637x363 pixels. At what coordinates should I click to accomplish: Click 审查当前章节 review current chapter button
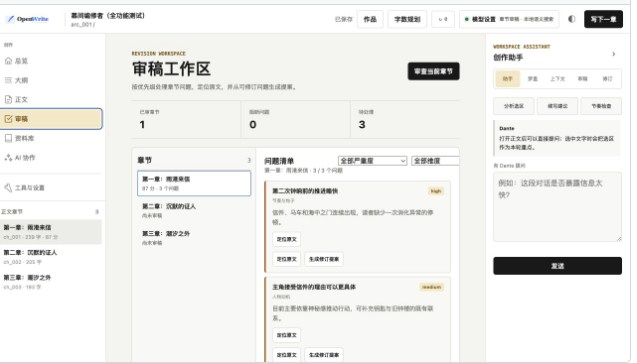coord(433,71)
